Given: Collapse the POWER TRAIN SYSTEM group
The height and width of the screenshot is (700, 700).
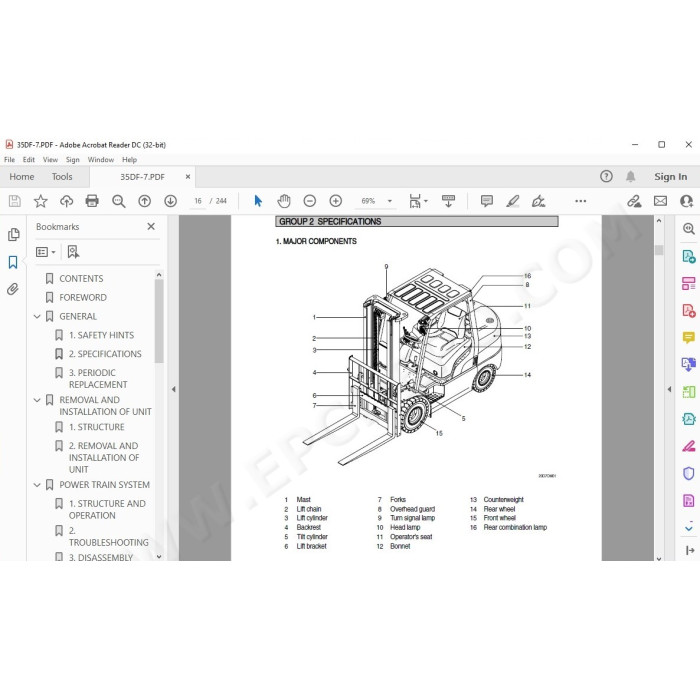Looking at the screenshot, I should pos(37,485).
